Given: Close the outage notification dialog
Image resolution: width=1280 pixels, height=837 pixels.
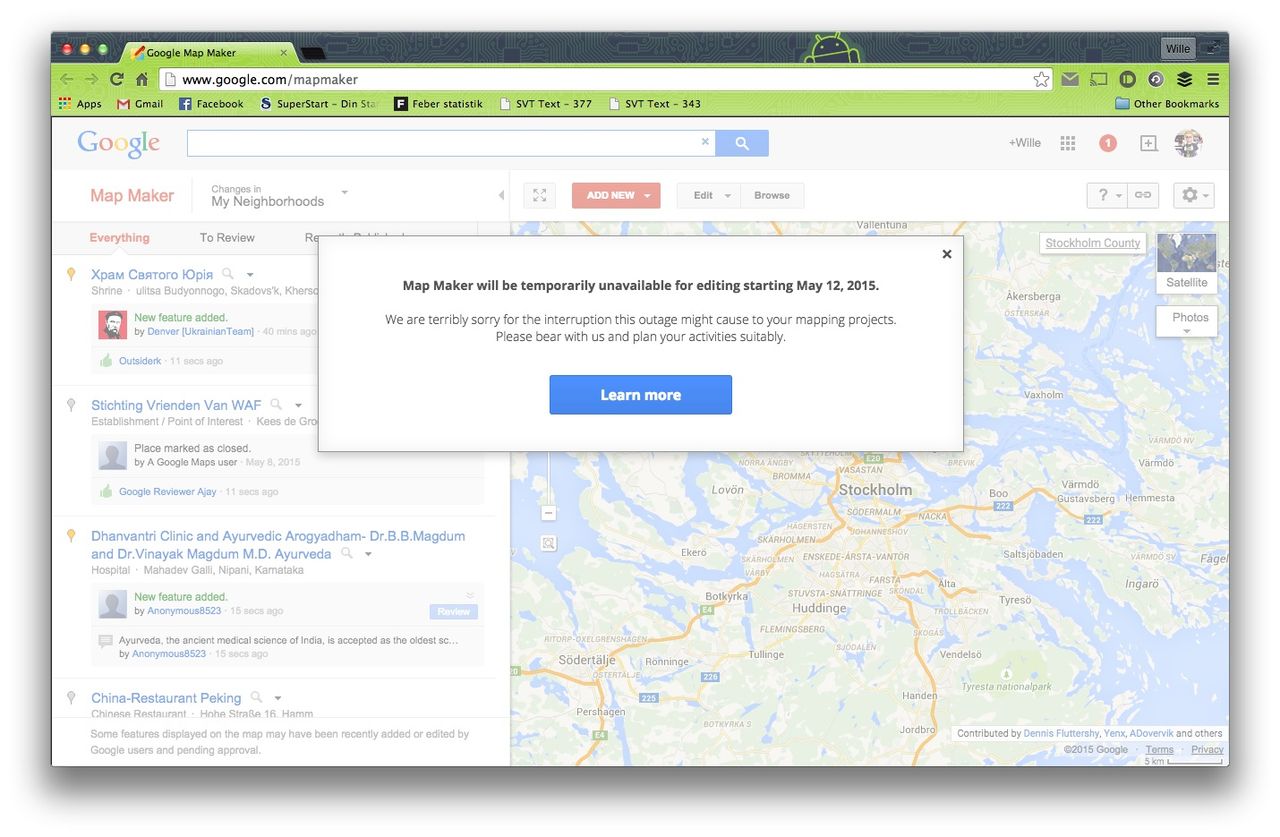Looking at the screenshot, I should pyautogui.click(x=946, y=254).
